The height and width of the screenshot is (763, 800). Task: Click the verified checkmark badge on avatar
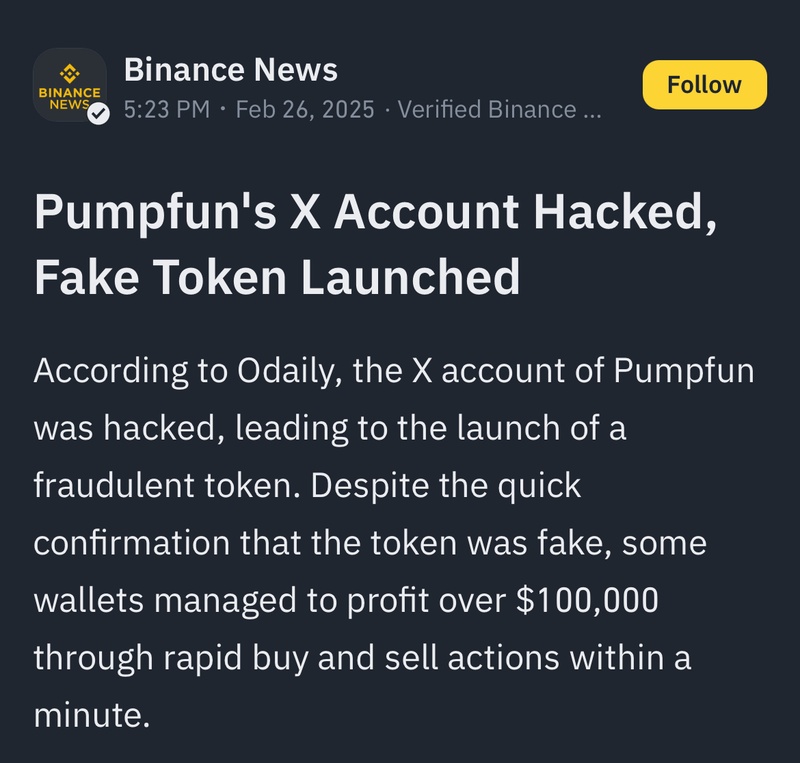(x=98, y=114)
